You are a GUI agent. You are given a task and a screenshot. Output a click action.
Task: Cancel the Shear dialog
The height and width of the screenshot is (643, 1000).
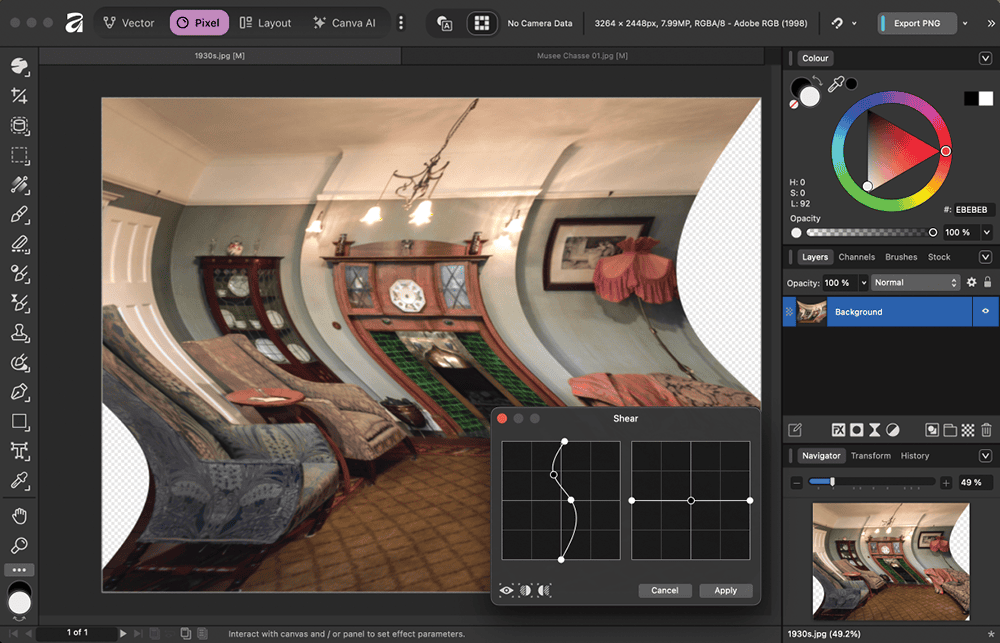click(664, 591)
